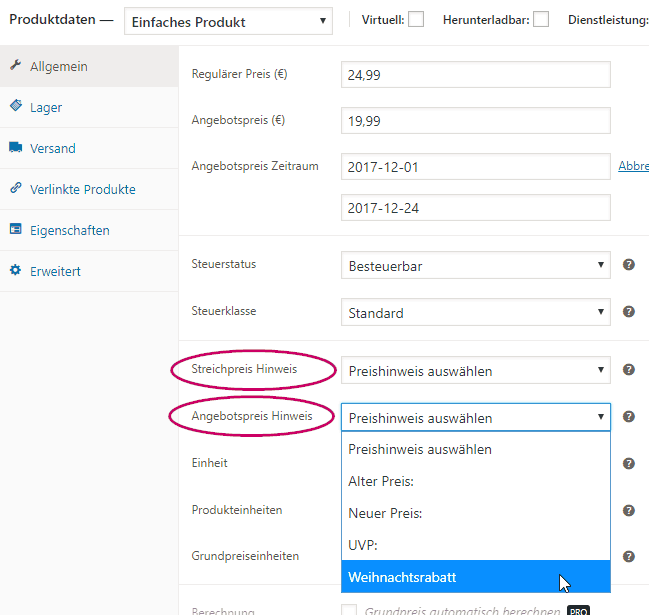
Task: Enable the Herunterladbar checkbox
Action: (541, 19)
